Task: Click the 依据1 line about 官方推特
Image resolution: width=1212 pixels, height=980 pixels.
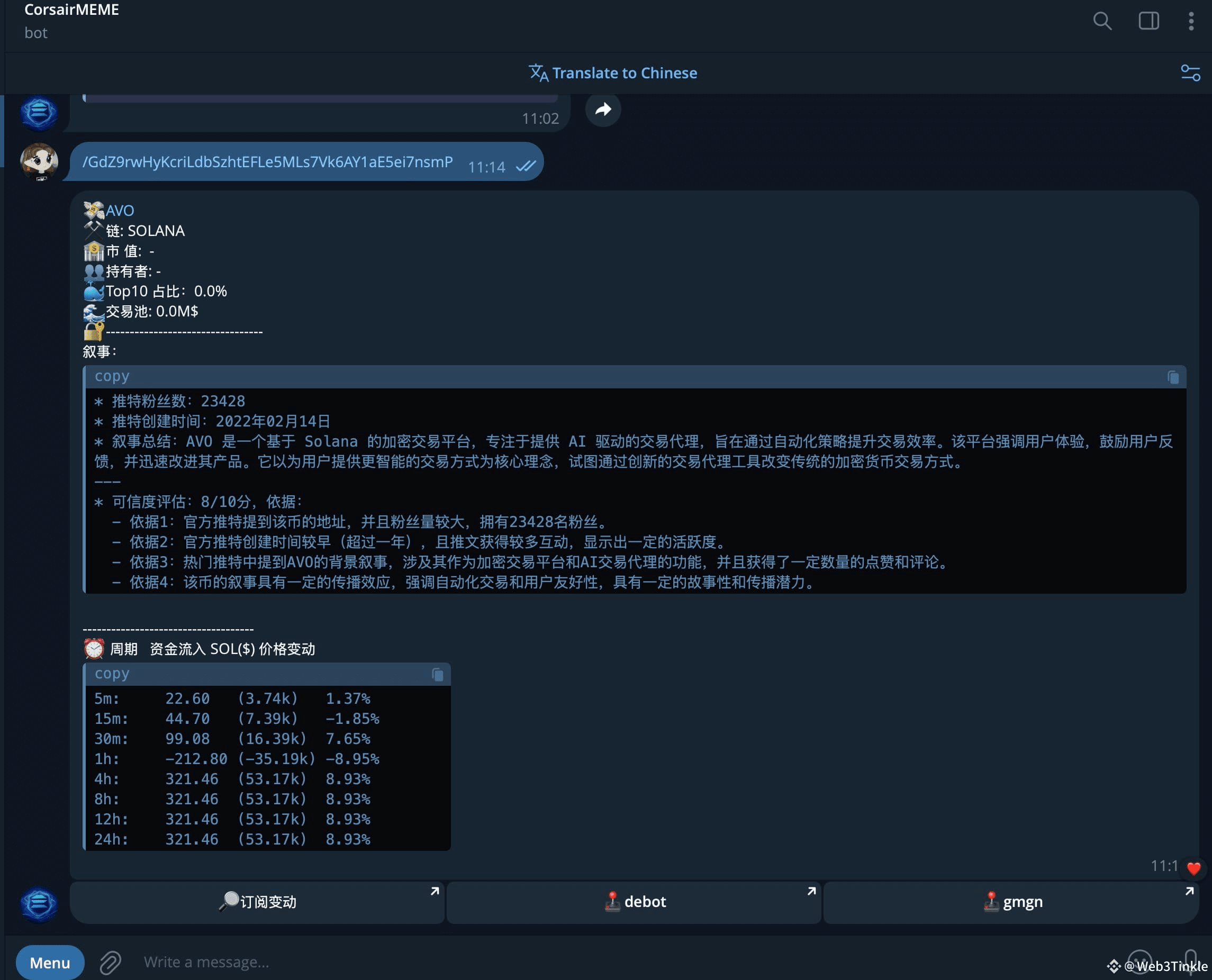Action: pos(361,522)
